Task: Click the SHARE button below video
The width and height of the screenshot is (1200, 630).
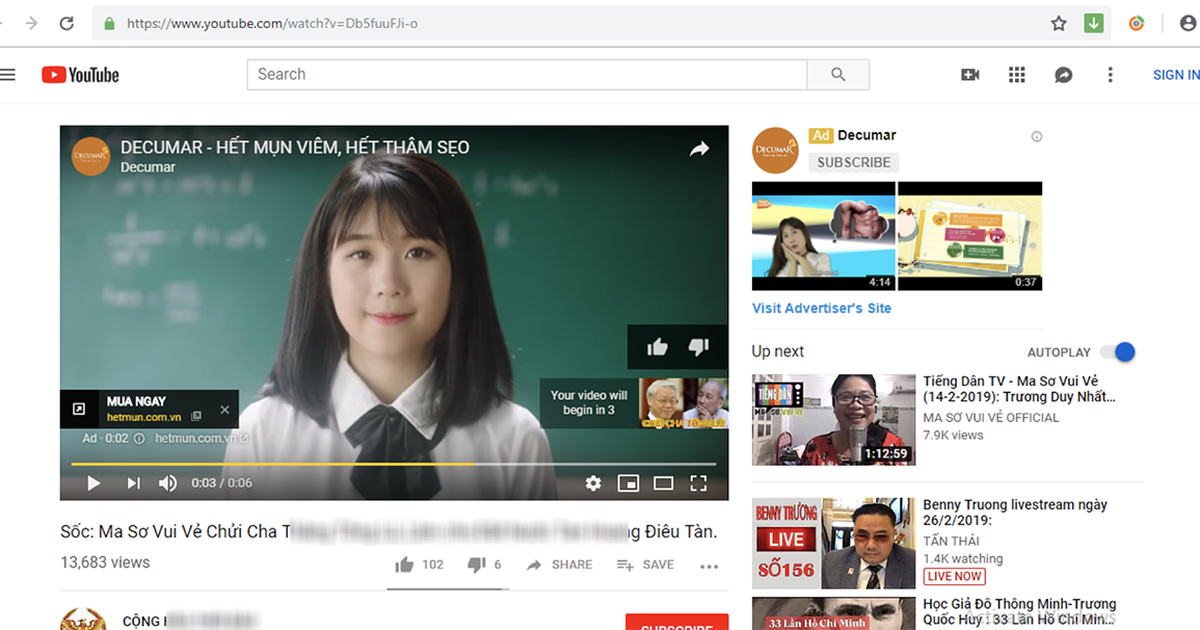Action: (559, 565)
